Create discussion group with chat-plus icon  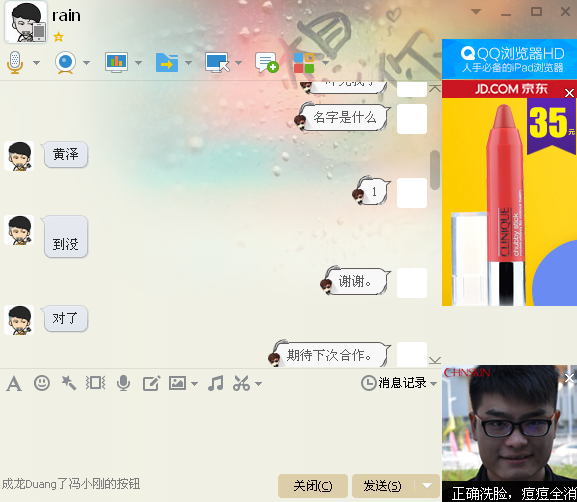pyautogui.click(x=267, y=63)
